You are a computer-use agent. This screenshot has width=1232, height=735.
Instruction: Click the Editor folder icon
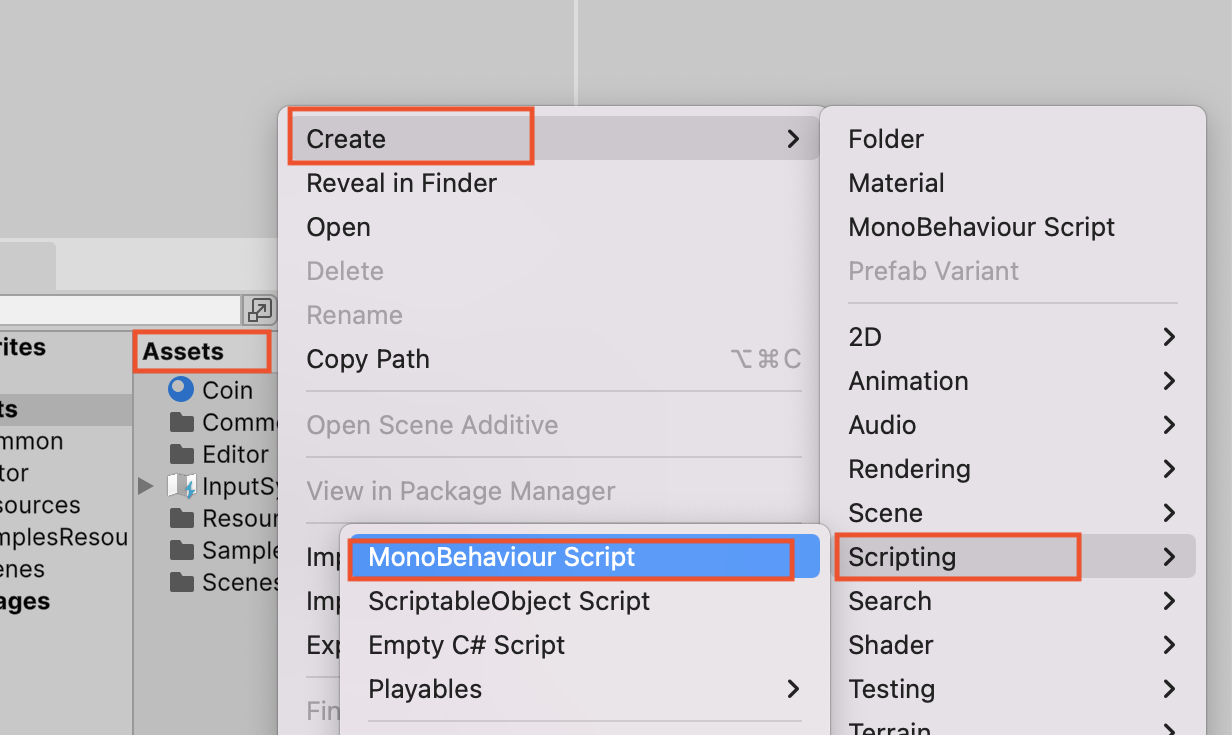[181, 454]
